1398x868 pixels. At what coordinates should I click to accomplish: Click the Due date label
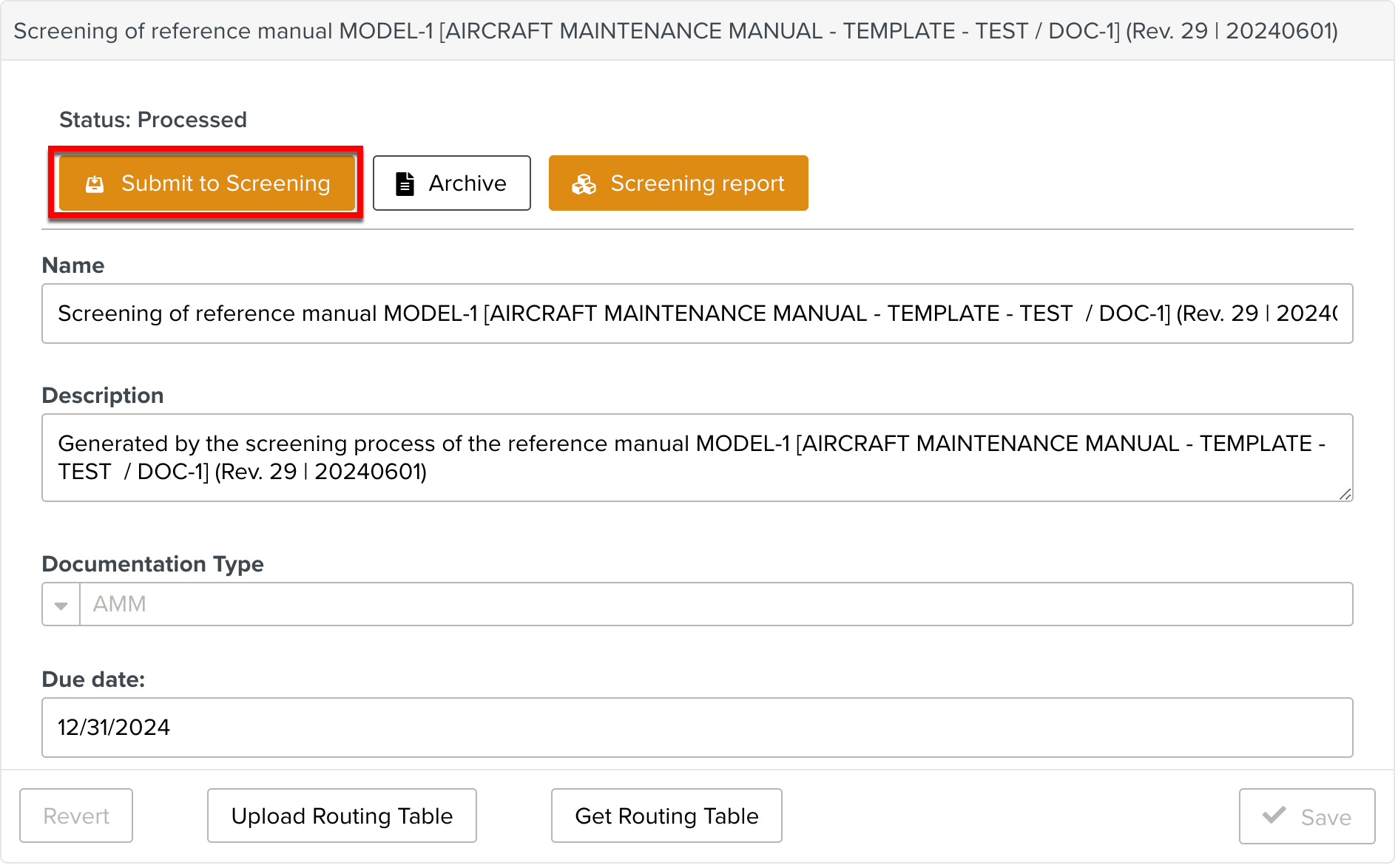click(x=93, y=679)
